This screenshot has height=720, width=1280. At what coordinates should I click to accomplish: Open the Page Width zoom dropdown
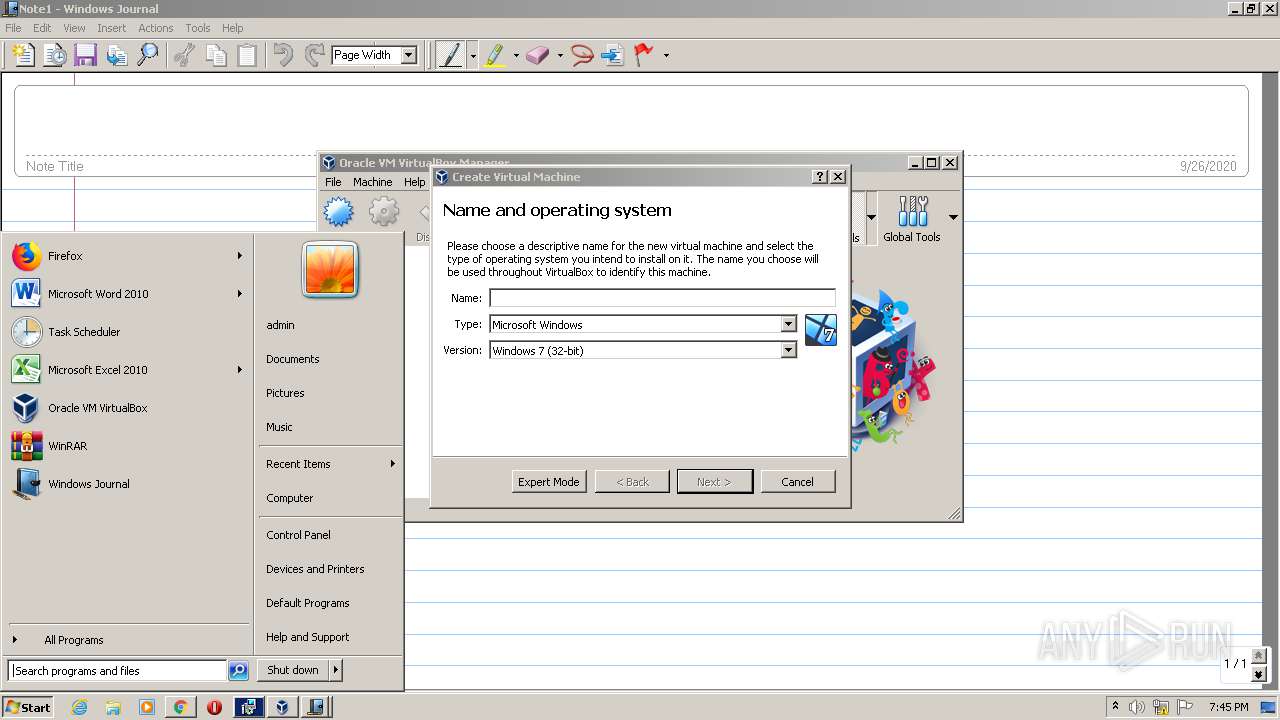(408, 56)
